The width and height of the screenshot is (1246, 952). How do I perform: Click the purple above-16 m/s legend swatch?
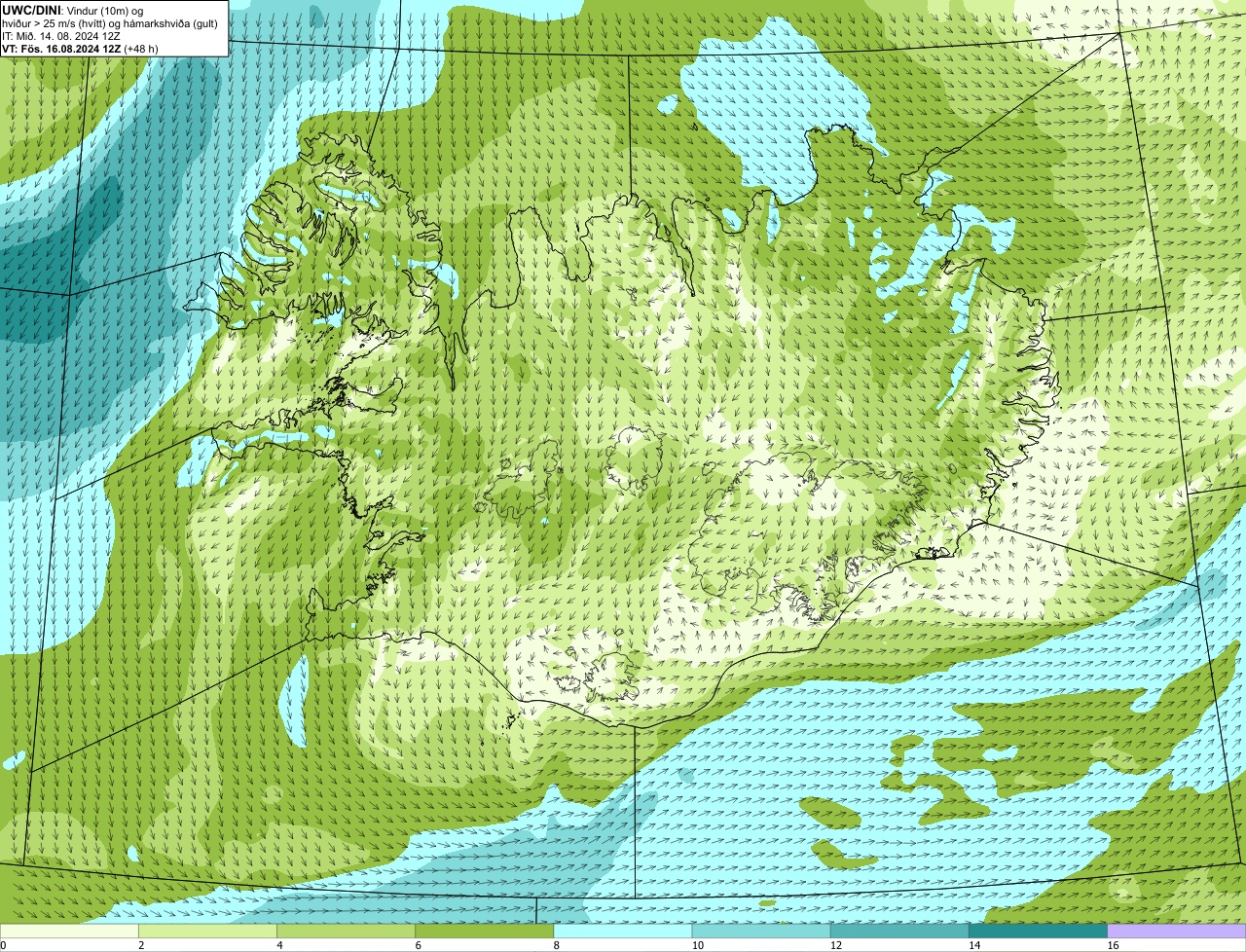click(x=1177, y=932)
